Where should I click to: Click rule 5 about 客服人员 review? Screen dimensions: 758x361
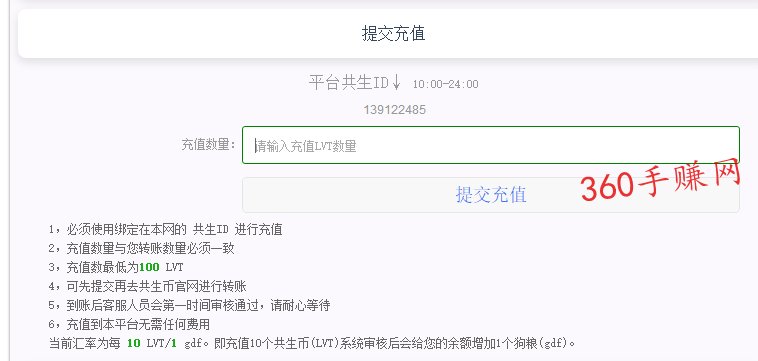pos(190,305)
